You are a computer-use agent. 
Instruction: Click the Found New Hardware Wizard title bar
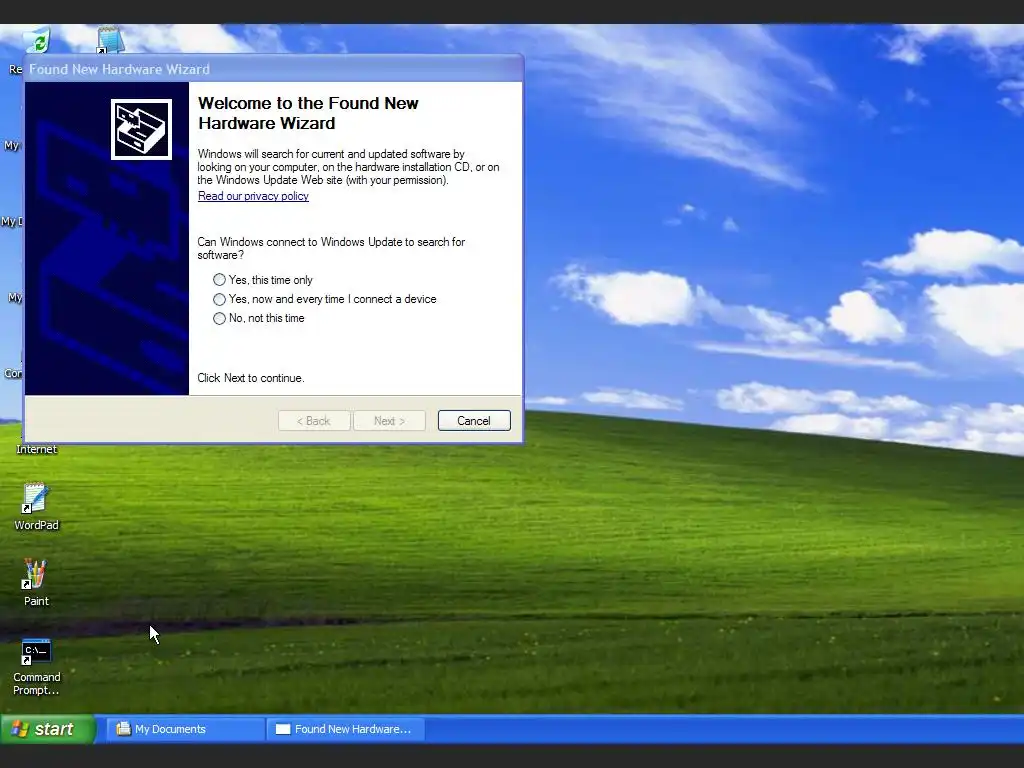[x=273, y=69]
